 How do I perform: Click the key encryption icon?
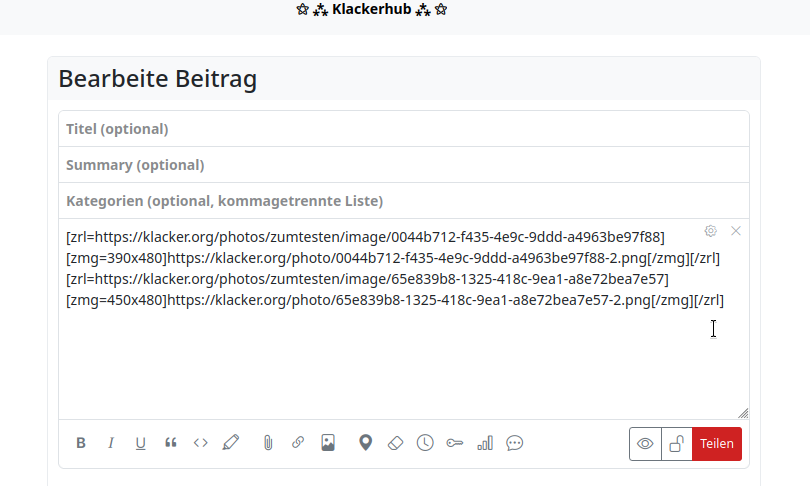click(x=455, y=443)
